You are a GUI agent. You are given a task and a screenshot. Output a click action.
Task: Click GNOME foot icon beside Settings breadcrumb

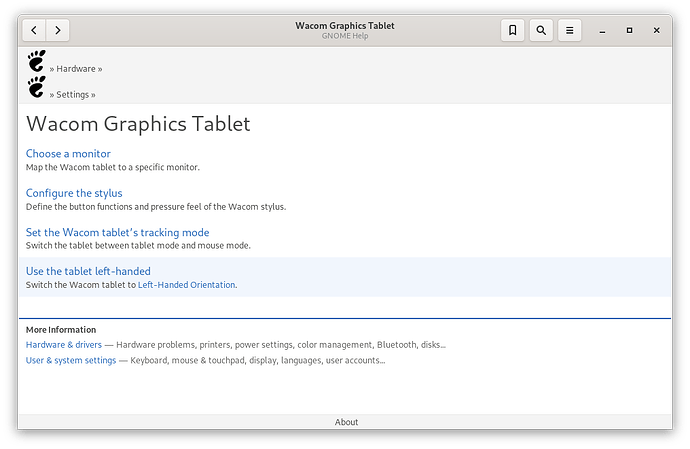point(37,87)
